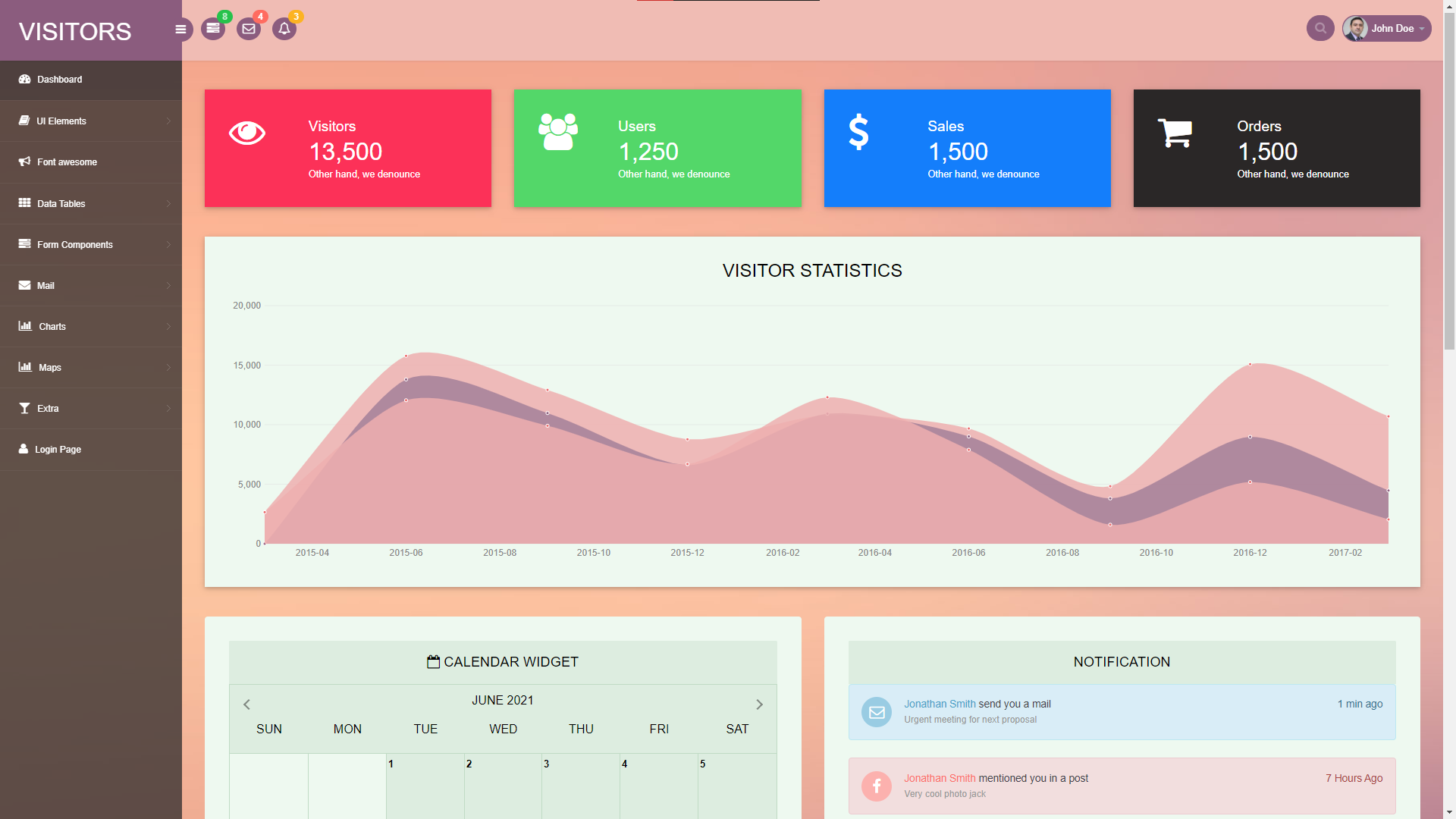Open the tasks icon with badge 8

pyautogui.click(x=213, y=29)
